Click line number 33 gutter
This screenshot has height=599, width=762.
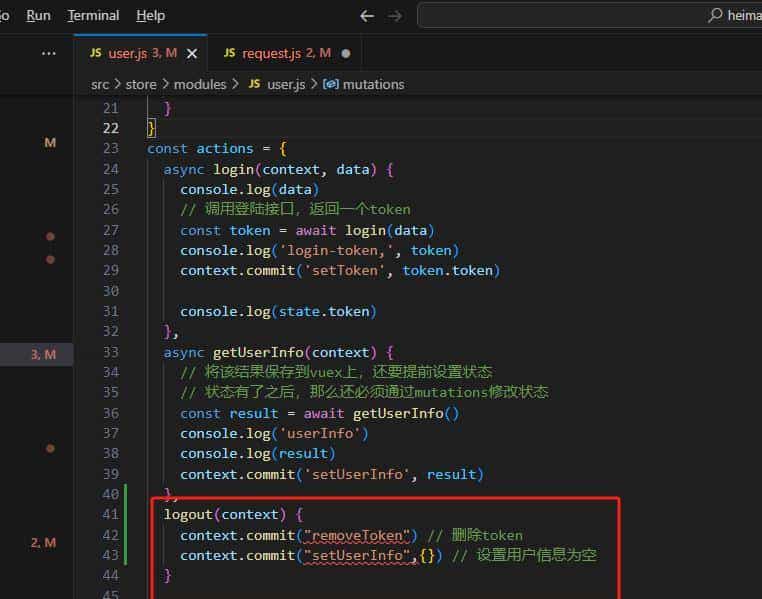coord(111,352)
